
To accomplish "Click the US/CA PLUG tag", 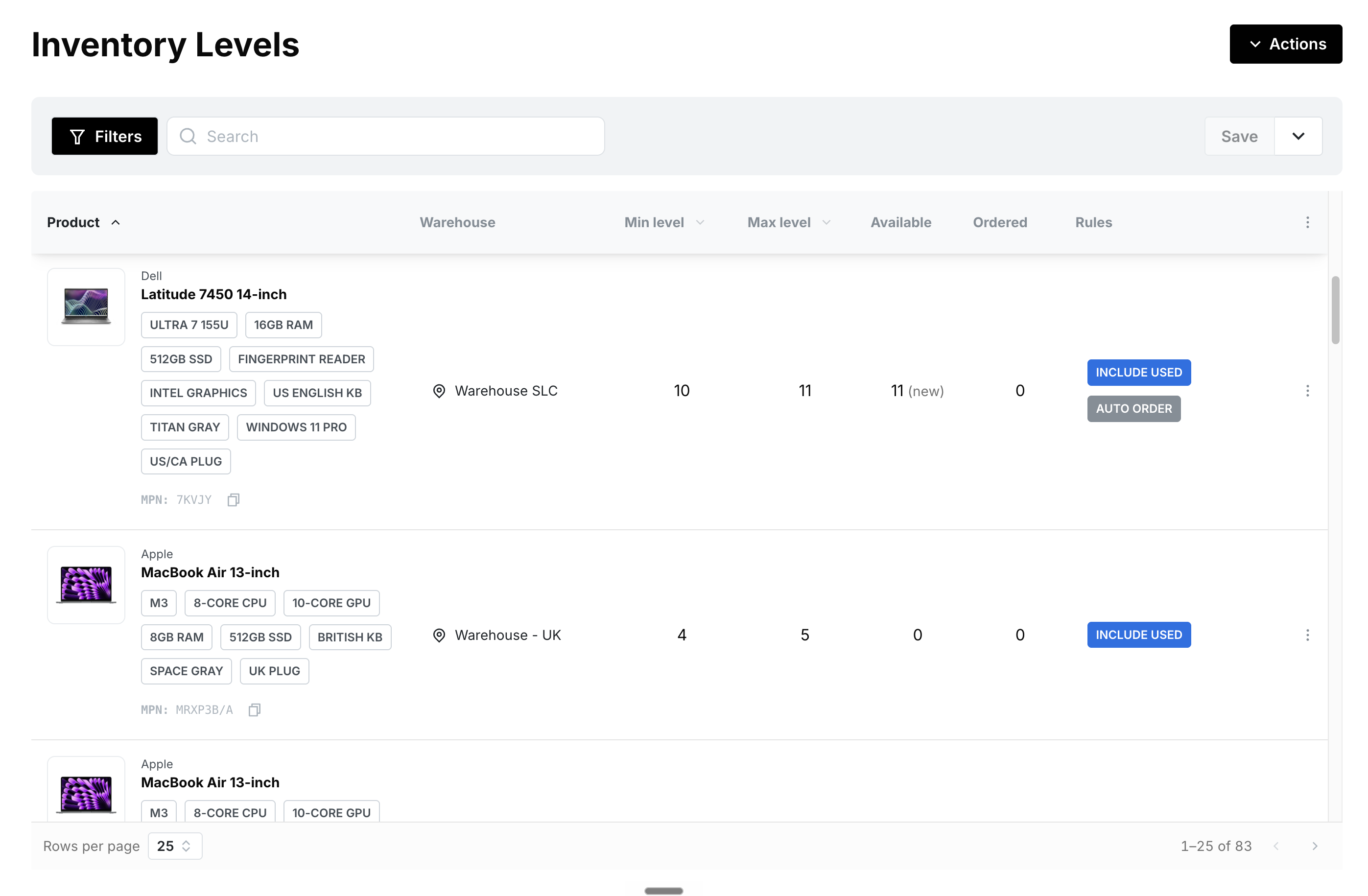I will pos(186,462).
